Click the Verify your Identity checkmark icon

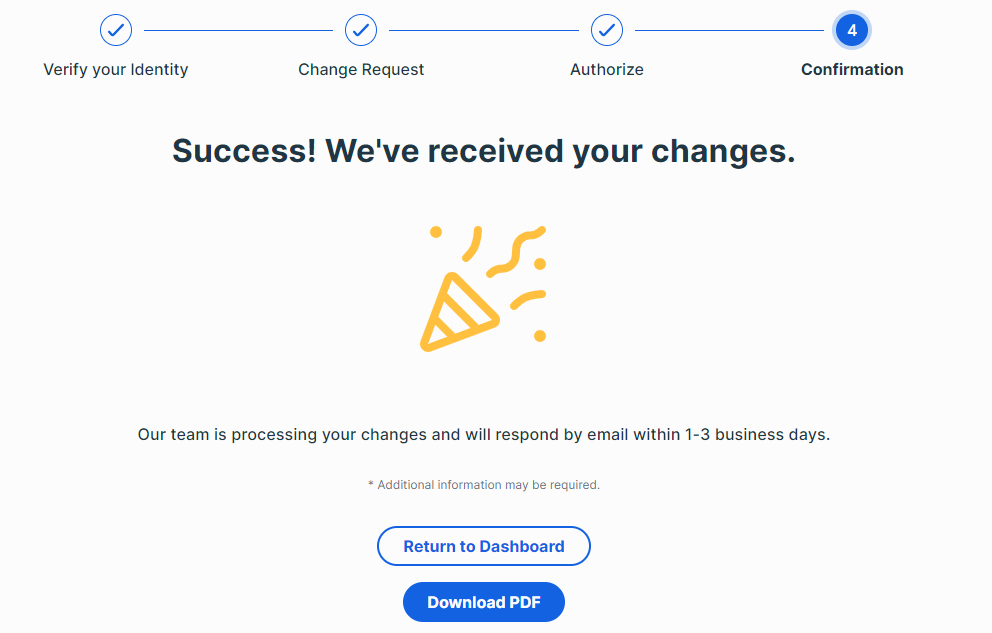[x=116, y=30]
